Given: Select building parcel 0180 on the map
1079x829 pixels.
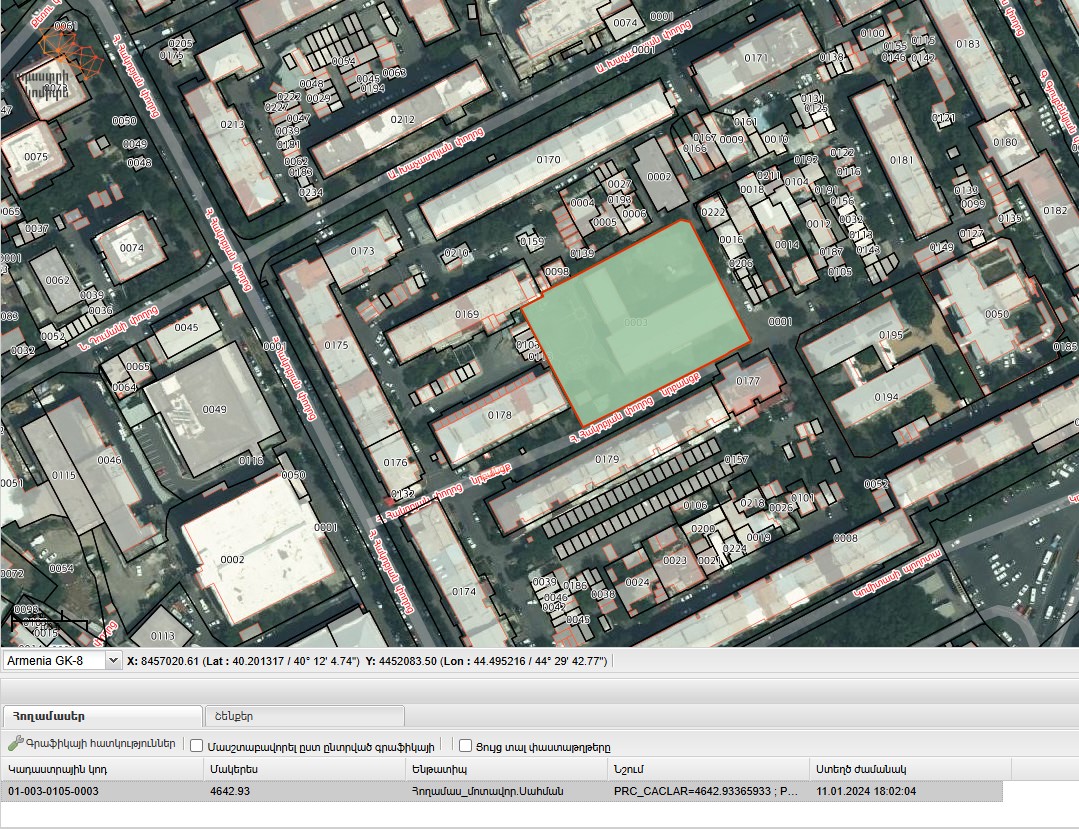Looking at the screenshot, I should (x=1005, y=142).
